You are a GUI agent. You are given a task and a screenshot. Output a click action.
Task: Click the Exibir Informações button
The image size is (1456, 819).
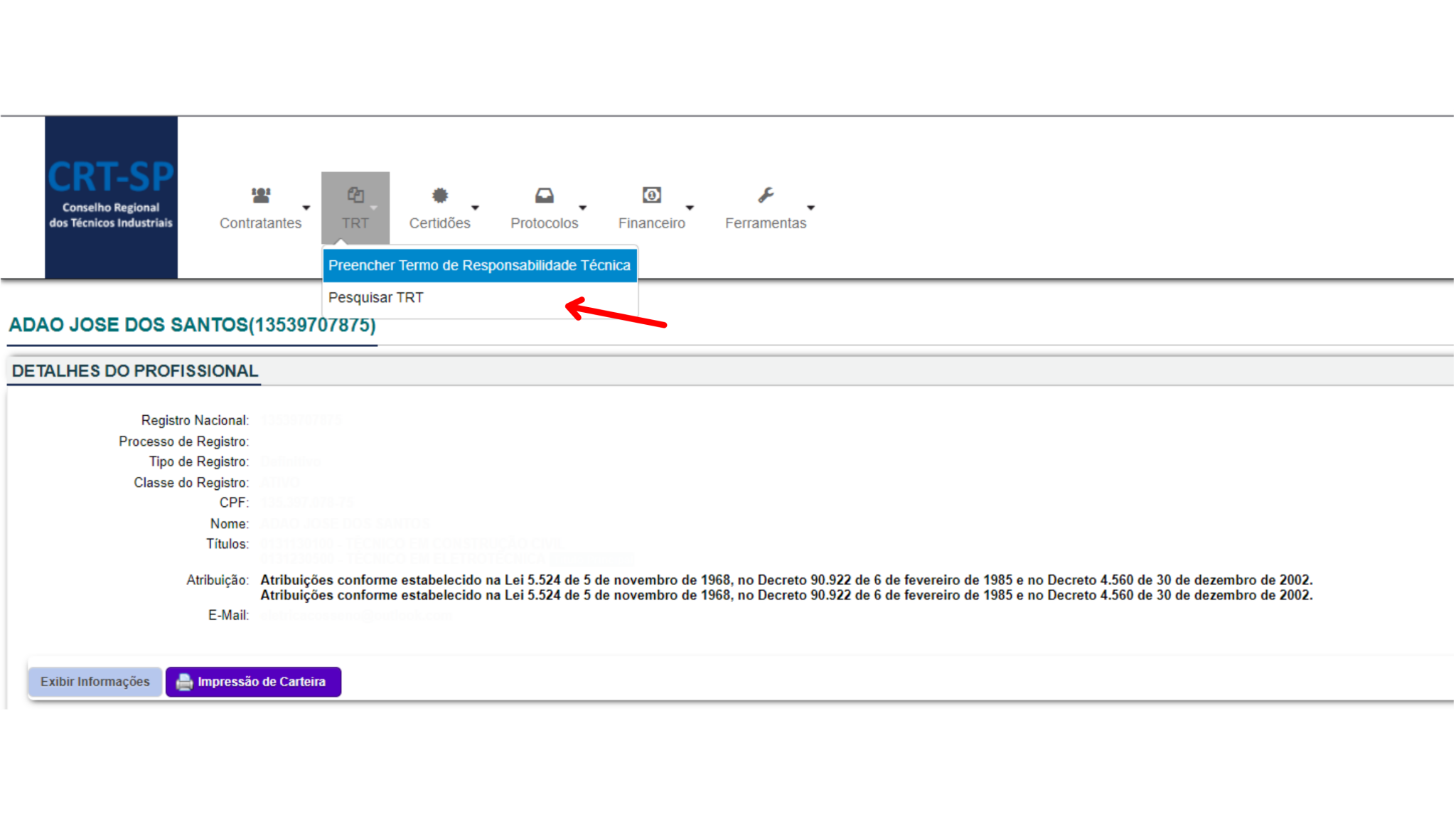coord(95,682)
